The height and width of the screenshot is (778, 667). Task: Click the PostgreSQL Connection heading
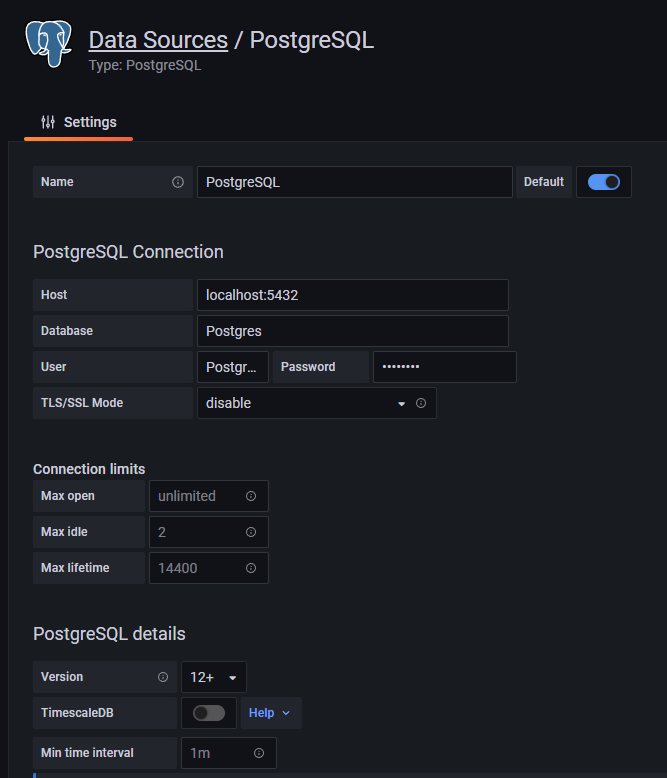coord(129,252)
